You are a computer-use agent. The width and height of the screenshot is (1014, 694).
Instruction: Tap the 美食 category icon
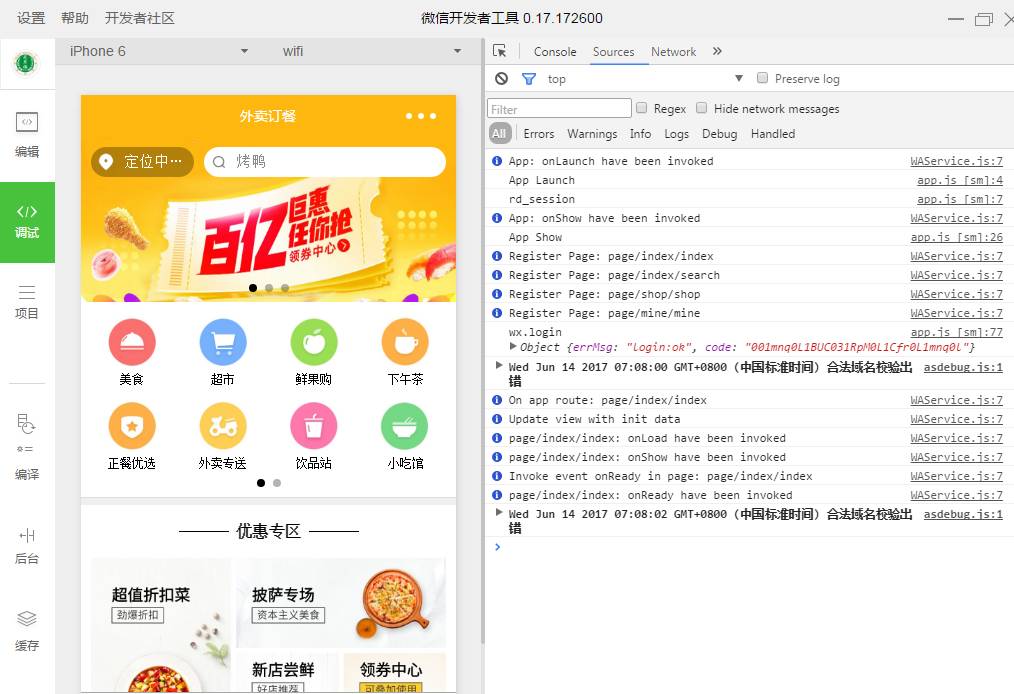[x=132, y=342]
